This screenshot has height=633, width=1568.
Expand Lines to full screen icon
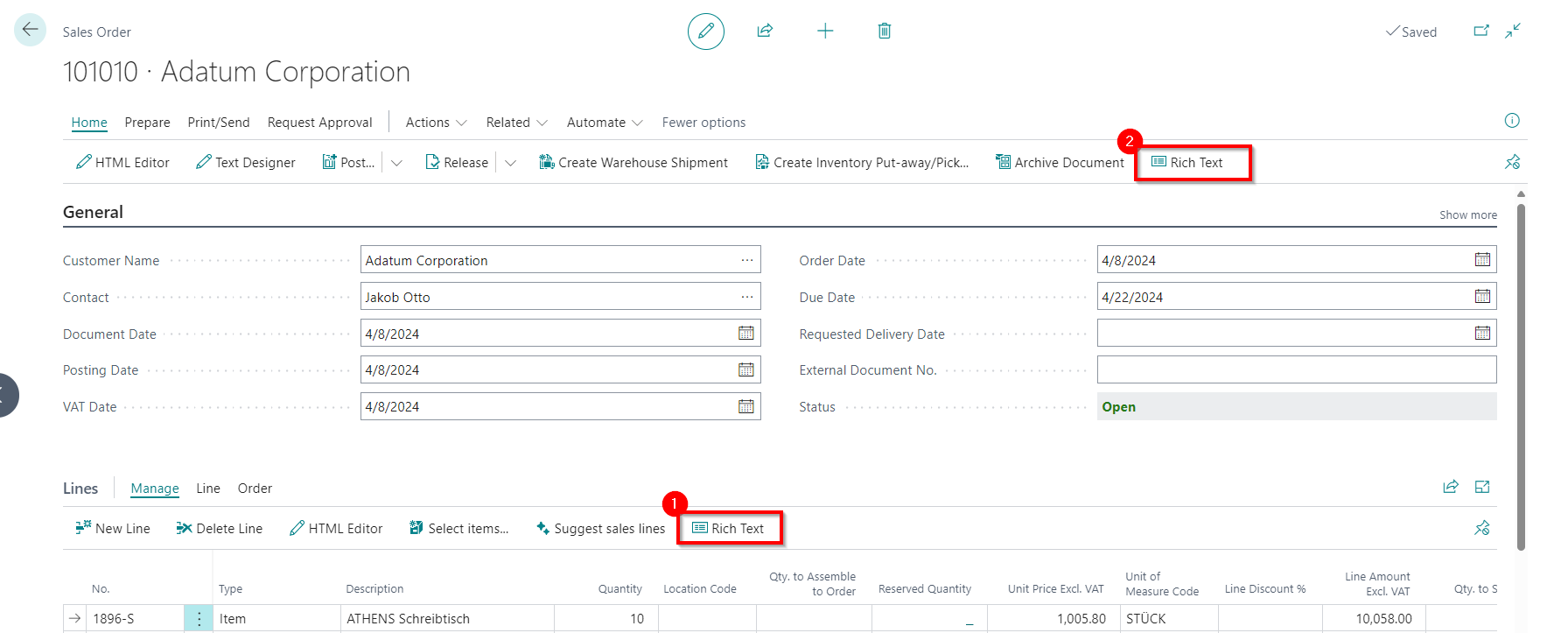(x=1482, y=487)
